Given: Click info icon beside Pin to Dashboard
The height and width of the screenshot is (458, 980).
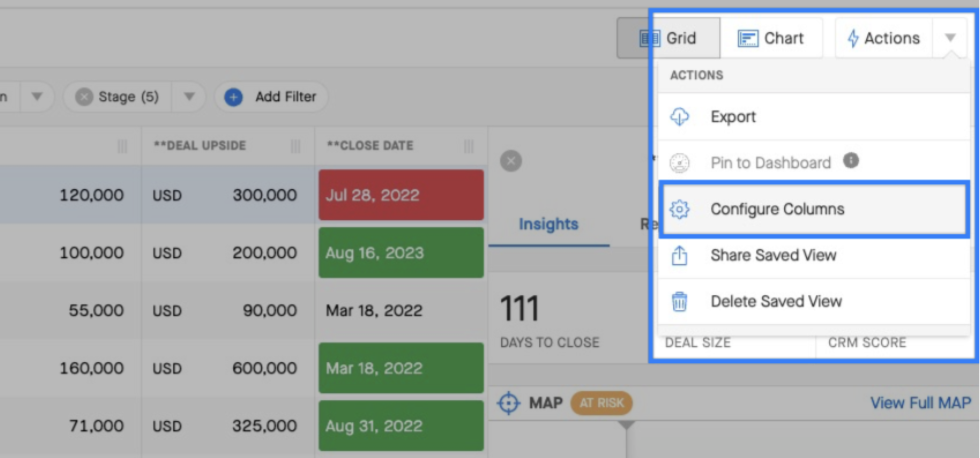Looking at the screenshot, I should (x=851, y=161).
